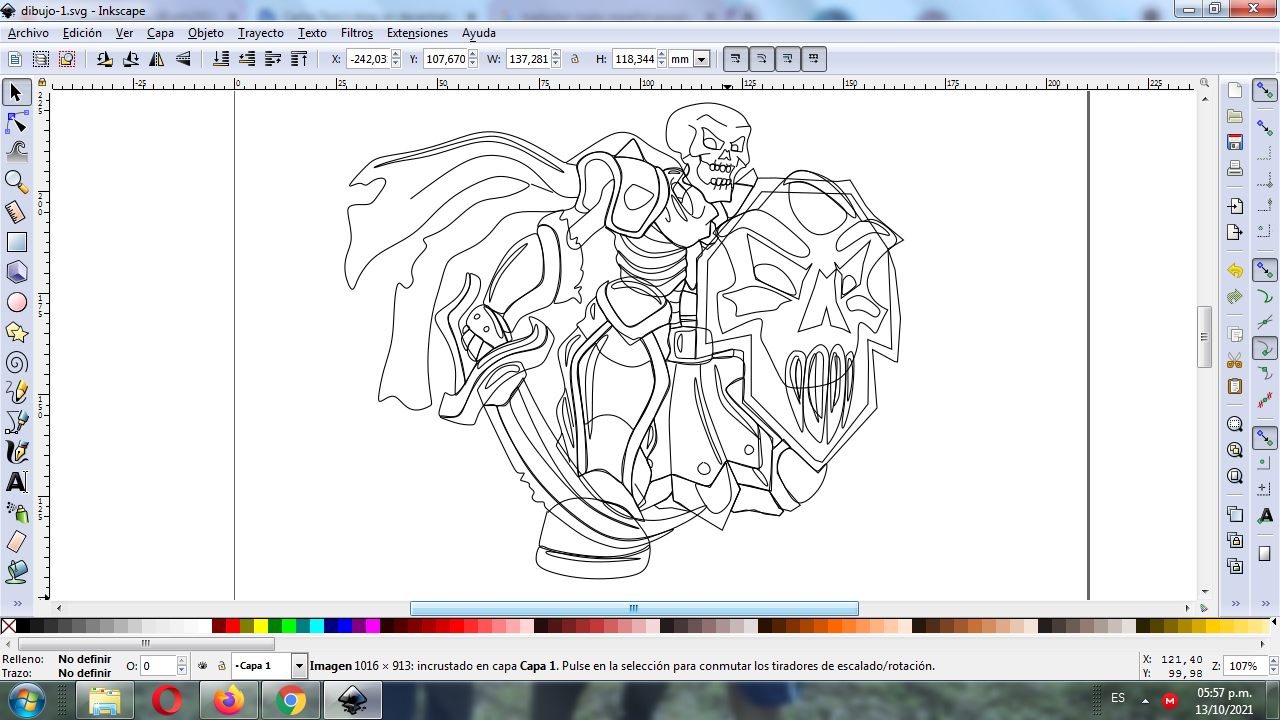Select the Star and polygon tool

coord(16,332)
